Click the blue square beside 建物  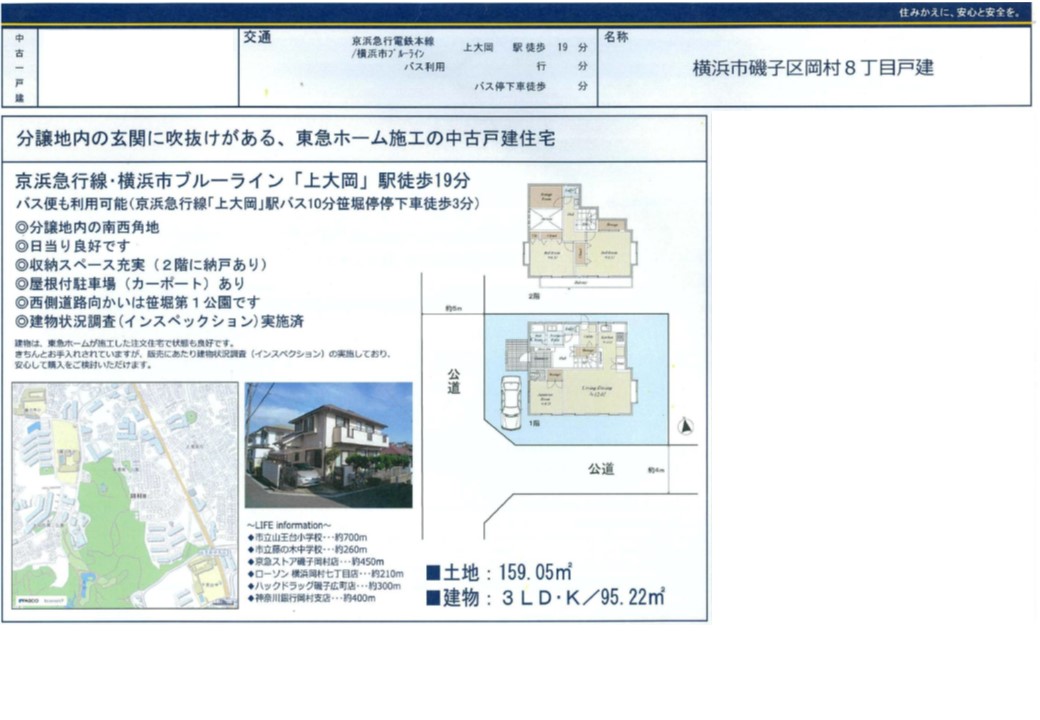pyautogui.click(x=433, y=598)
